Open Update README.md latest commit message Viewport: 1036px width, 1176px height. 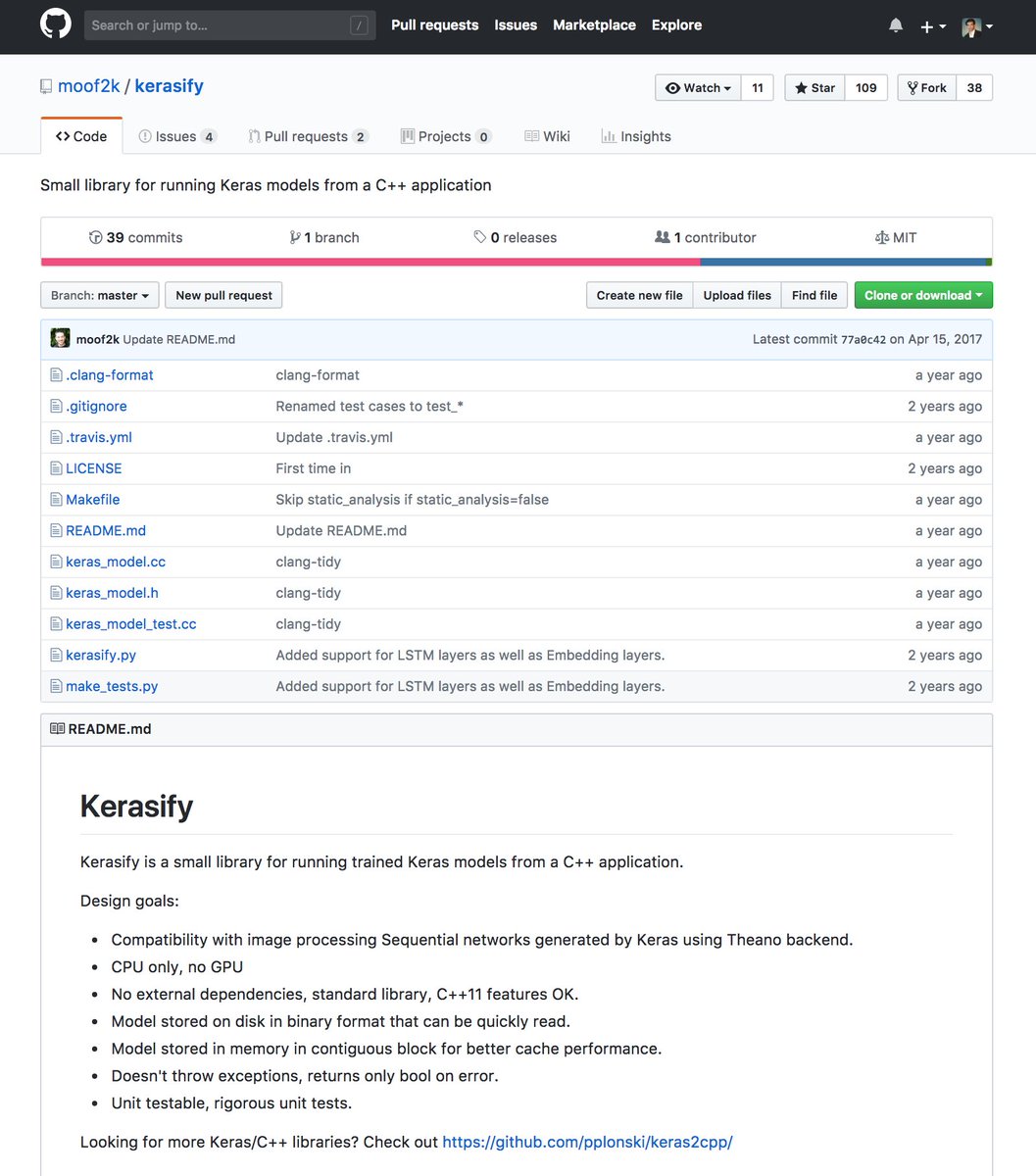[x=178, y=339]
